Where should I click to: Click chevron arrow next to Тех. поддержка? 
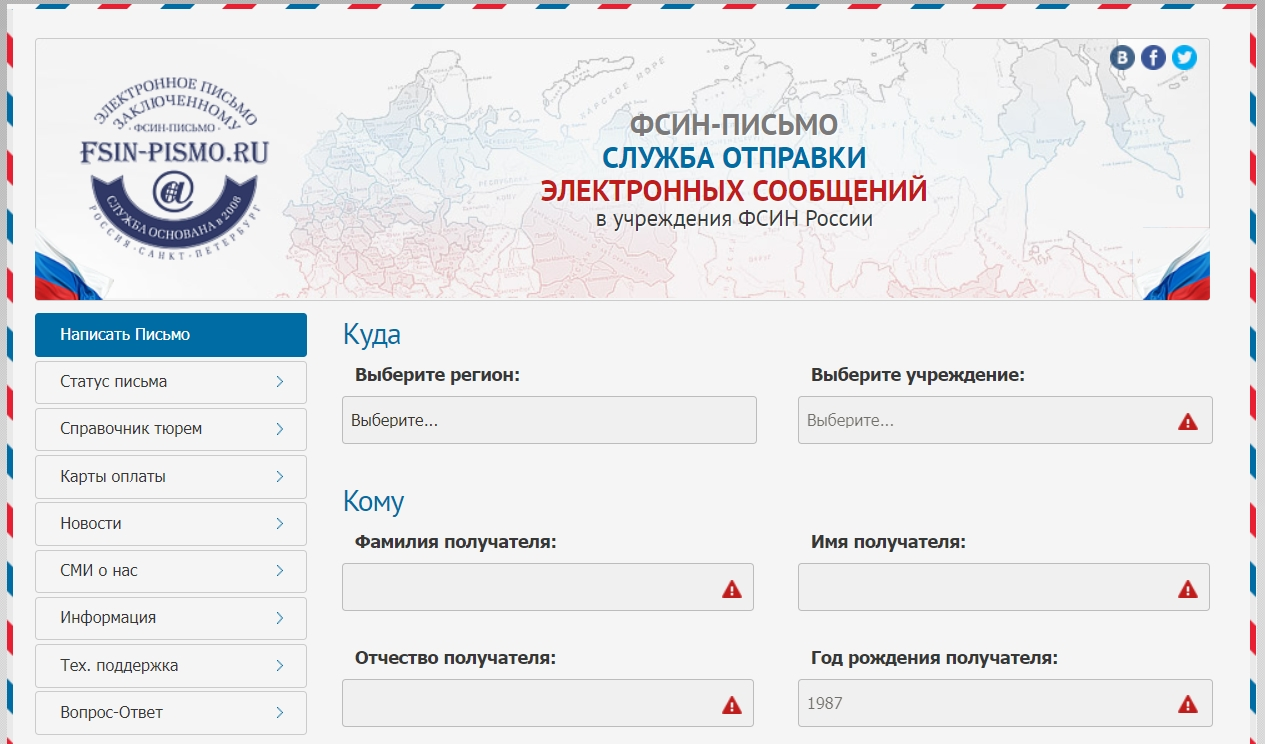[280, 666]
